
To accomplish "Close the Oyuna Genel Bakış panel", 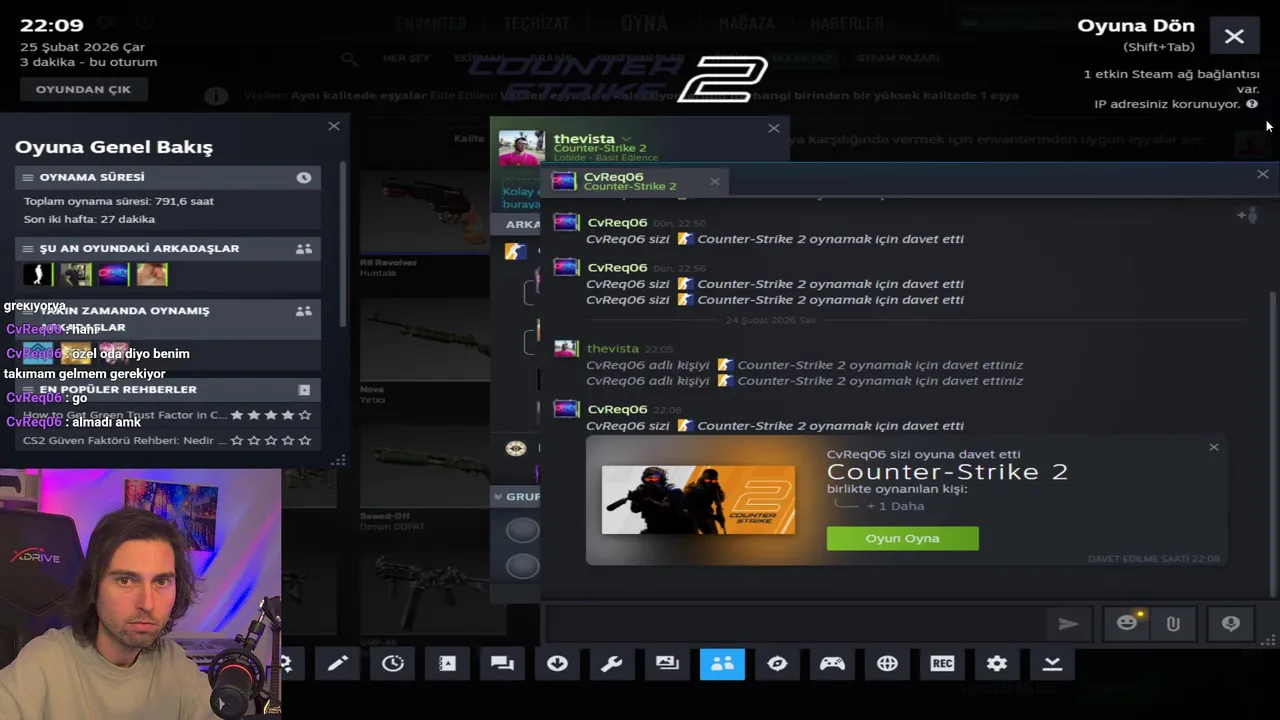I will (334, 126).
